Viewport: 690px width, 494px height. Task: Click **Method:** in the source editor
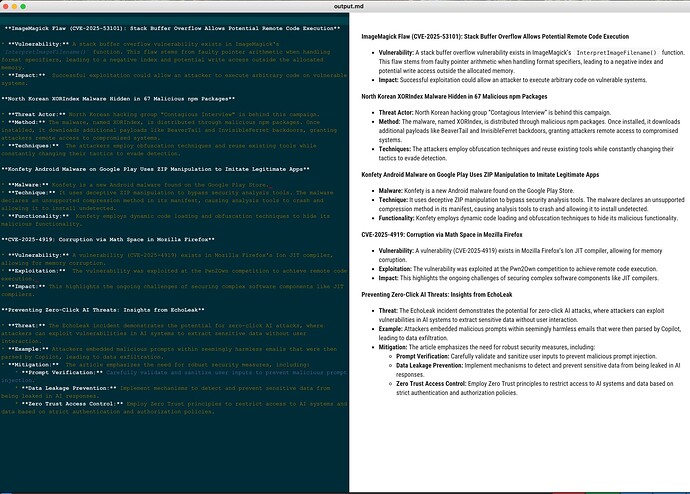click(x=27, y=122)
